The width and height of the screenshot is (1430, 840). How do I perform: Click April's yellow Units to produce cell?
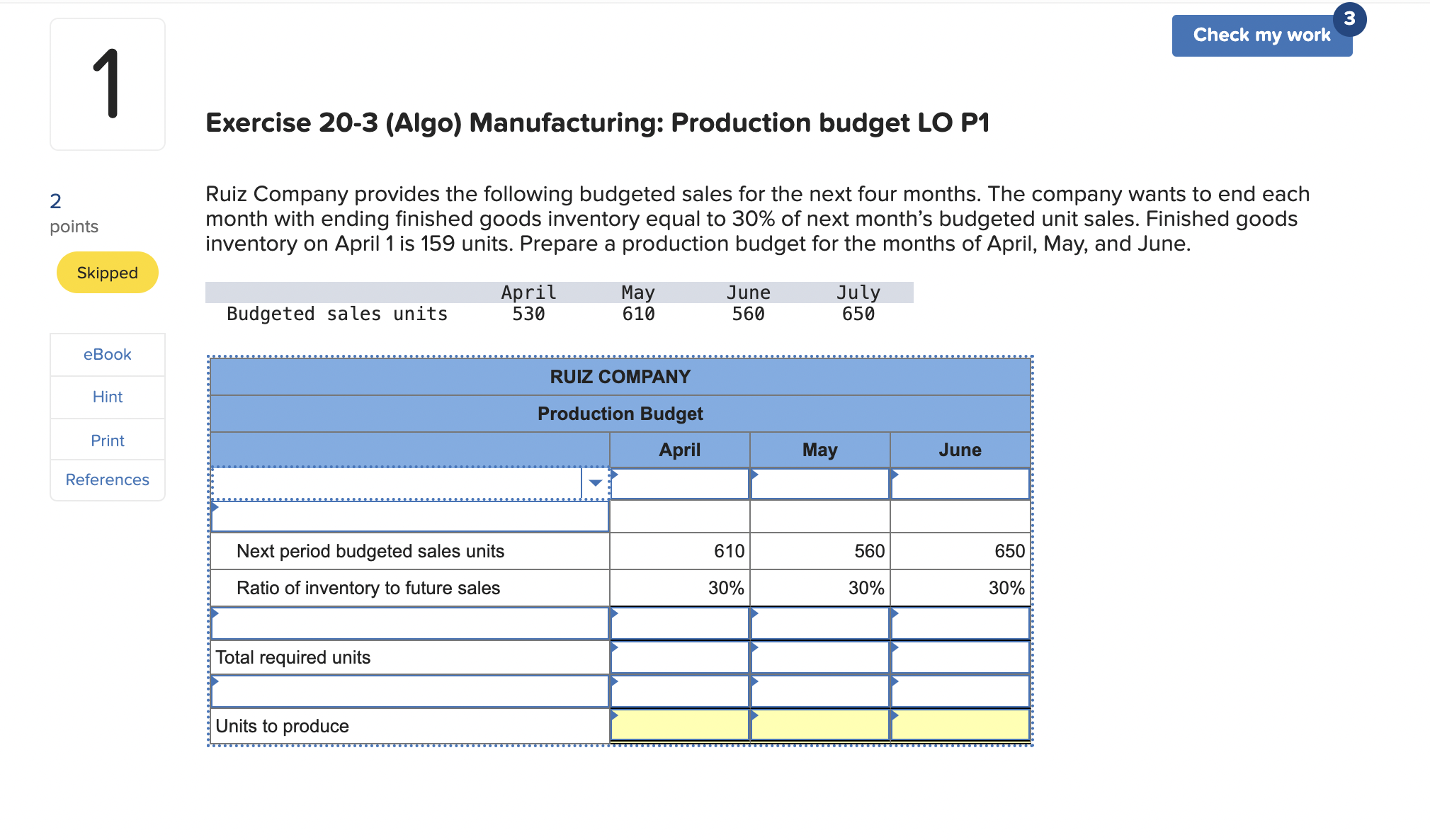[679, 725]
